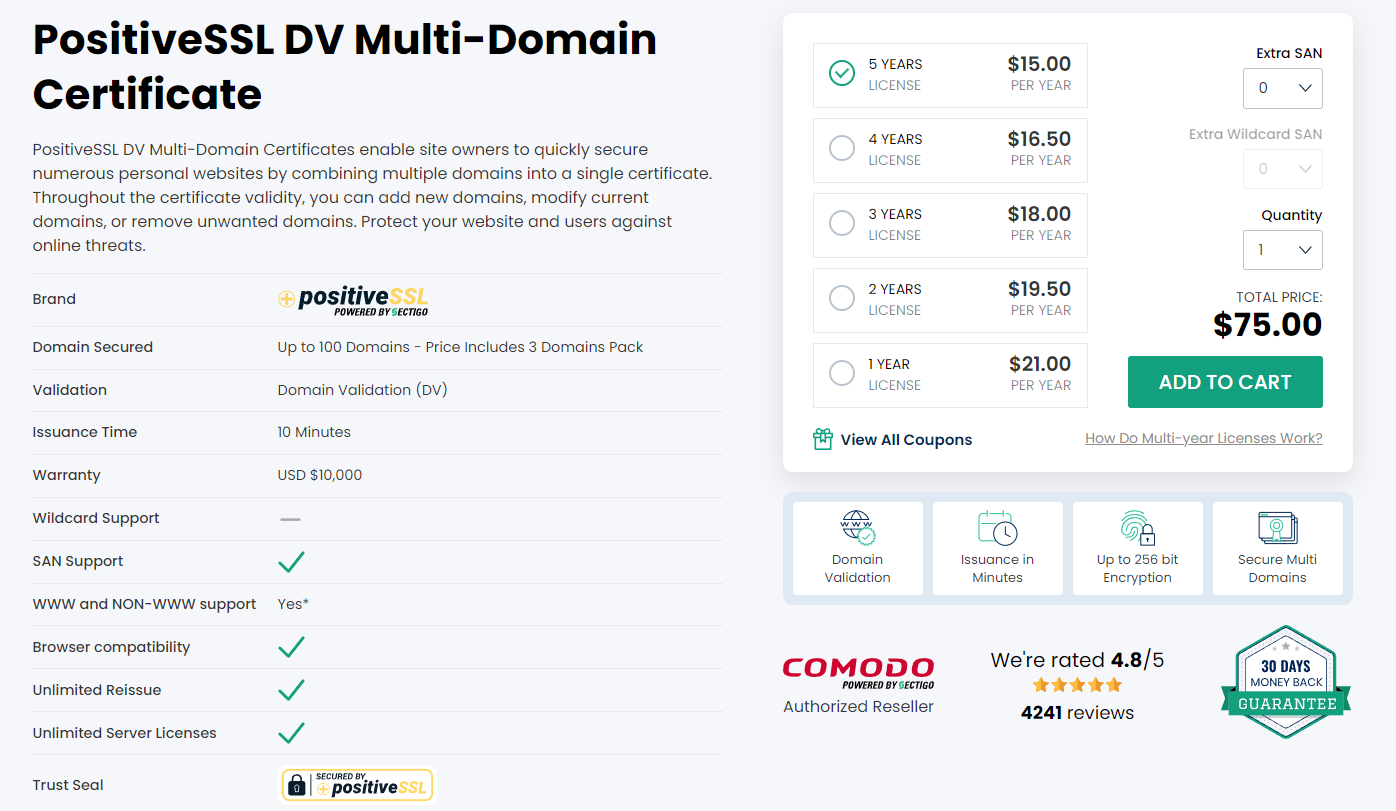The height and width of the screenshot is (811, 1396).
Task: Click the Unlimited Server Licenses green checkmark
Action: [x=291, y=733]
